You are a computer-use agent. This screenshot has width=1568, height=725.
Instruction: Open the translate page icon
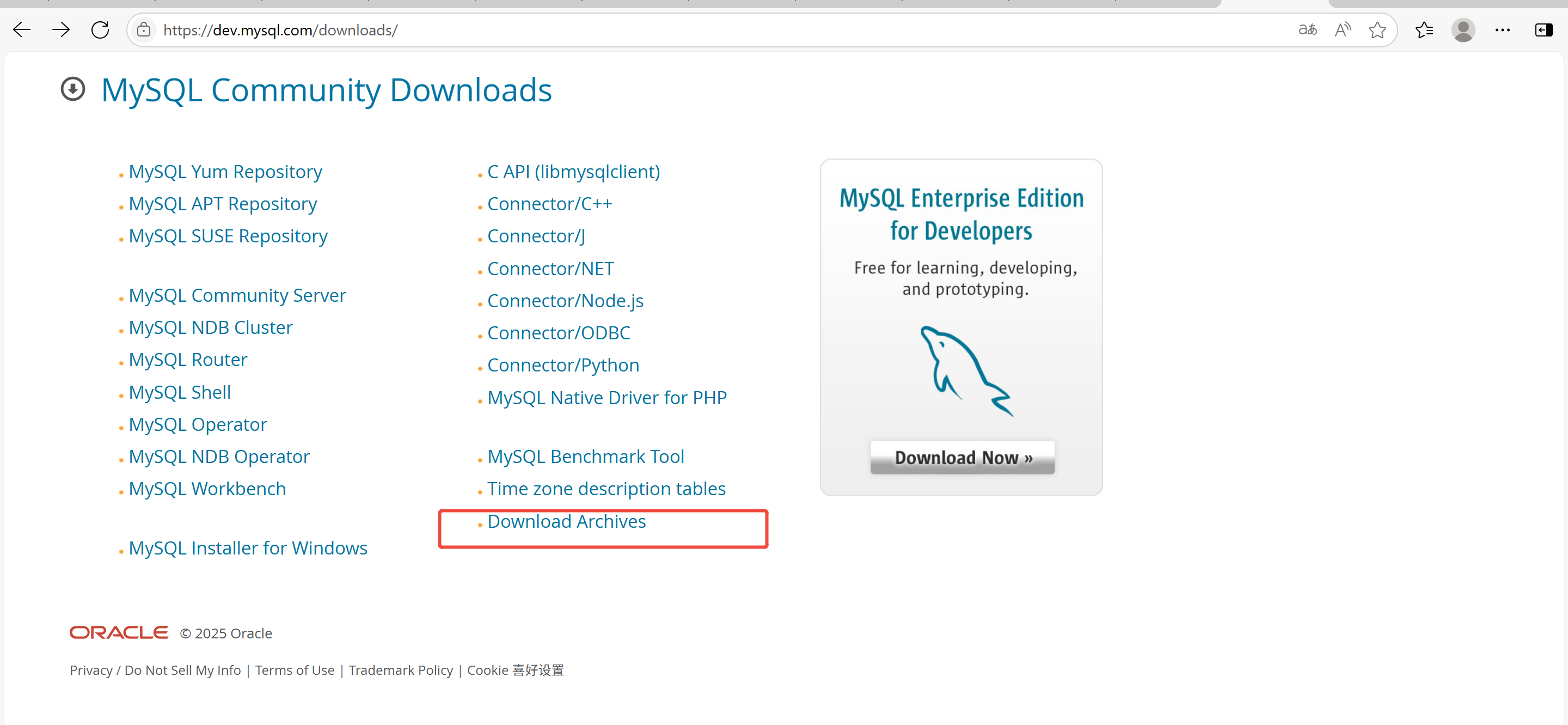tap(1307, 30)
